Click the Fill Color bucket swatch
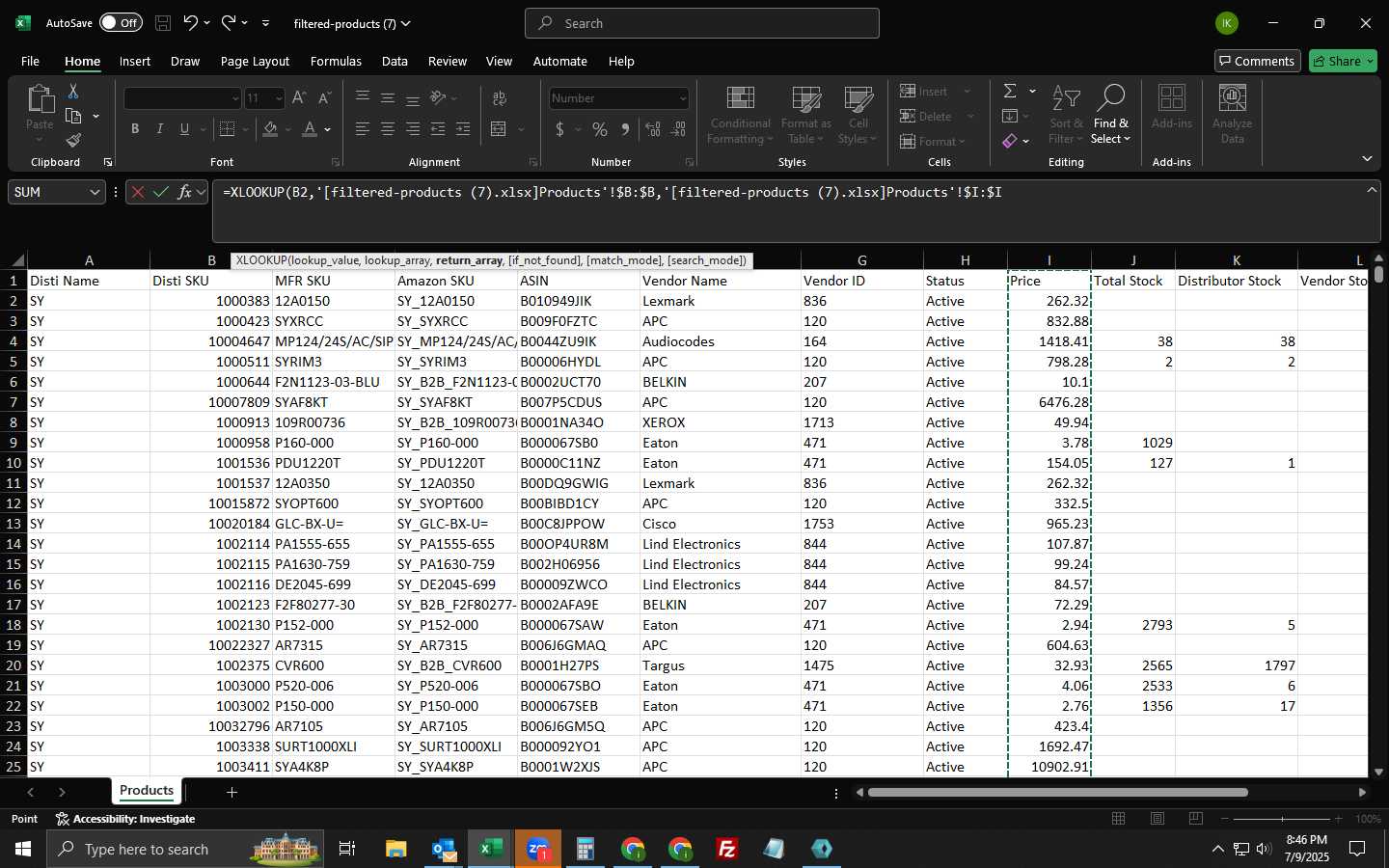 (x=271, y=129)
